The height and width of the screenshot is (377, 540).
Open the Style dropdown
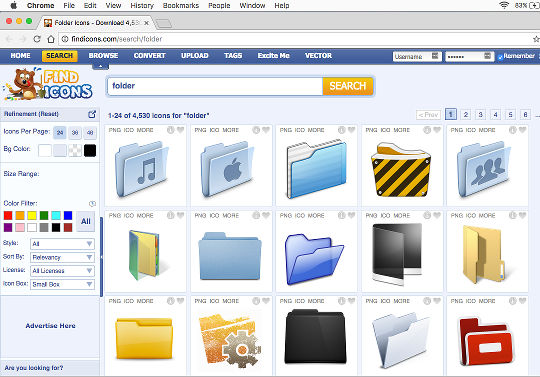click(x=62, y=244)
